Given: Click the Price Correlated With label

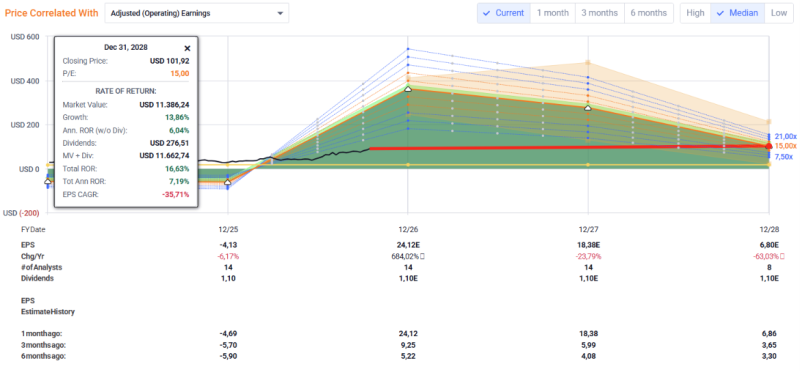Looking at the screenshot, I should (x=52, y=13).
